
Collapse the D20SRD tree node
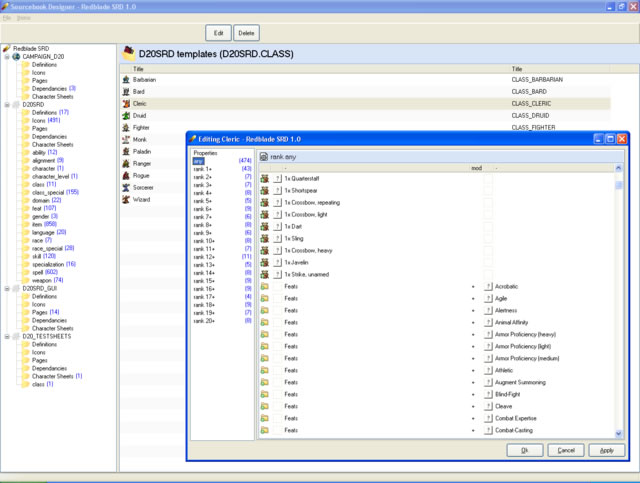7,105
